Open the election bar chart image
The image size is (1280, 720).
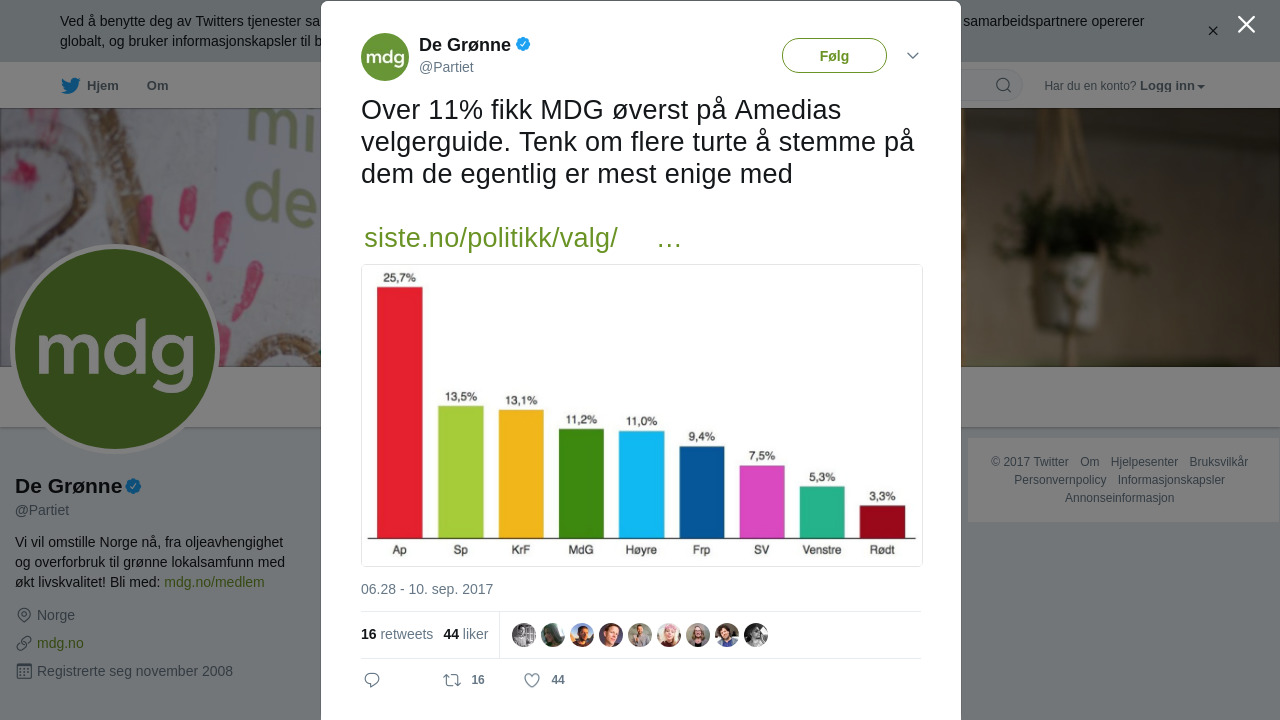click(x=642, y=415)
